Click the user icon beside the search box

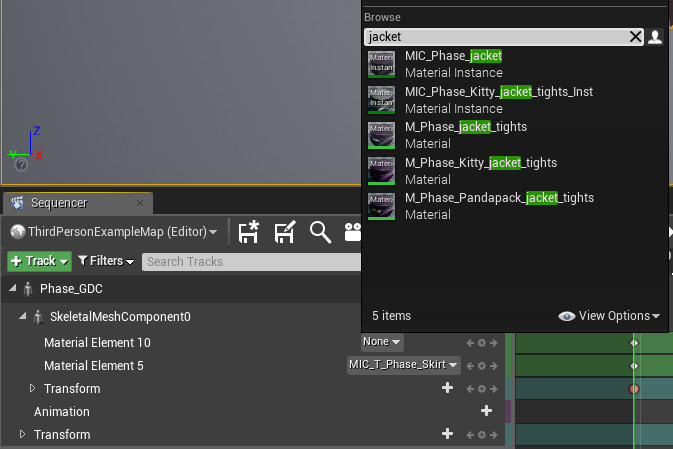(x=655, y=37)
